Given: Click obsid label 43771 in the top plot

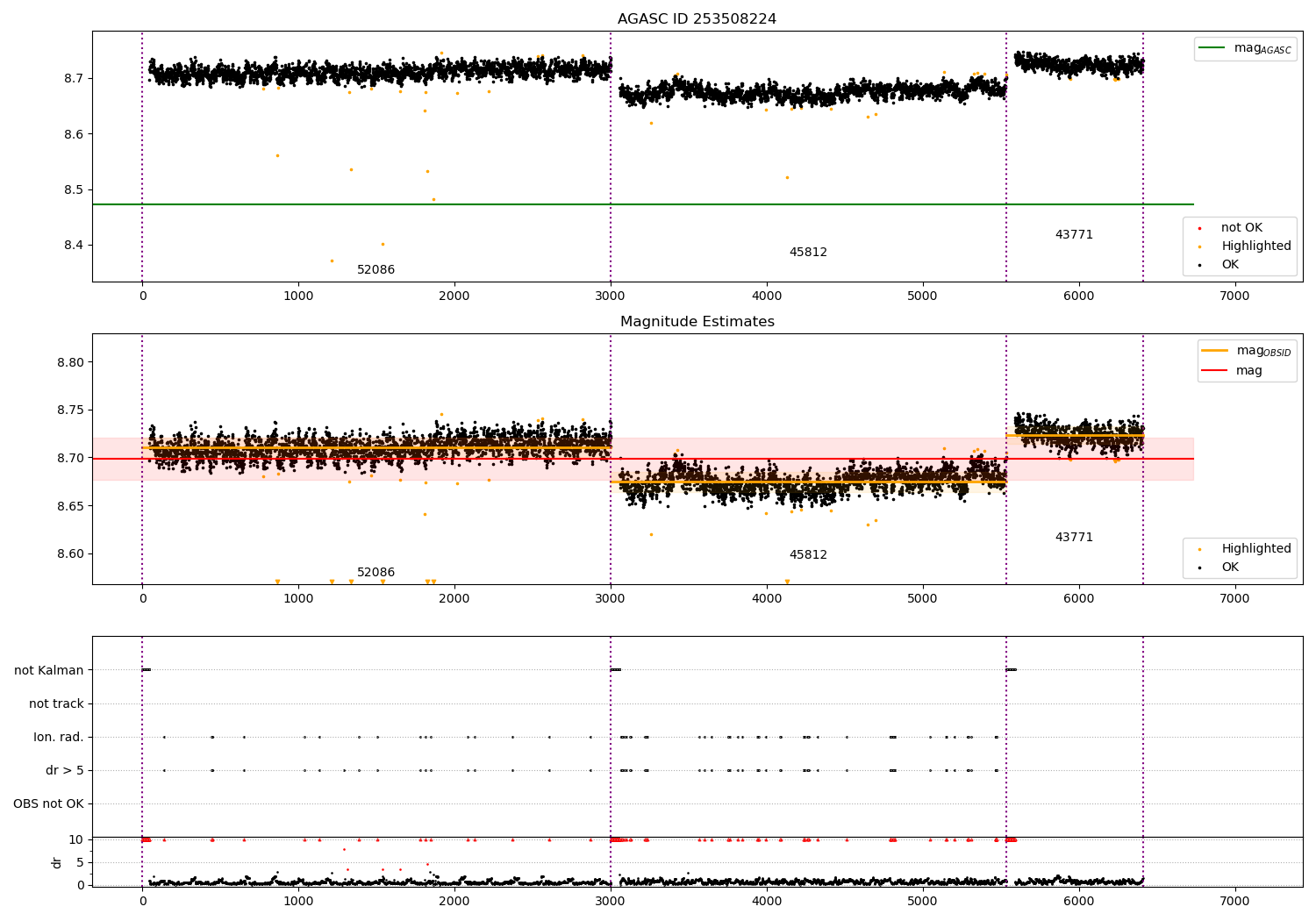Looking at the screenshot, I should coord(1074,234).
